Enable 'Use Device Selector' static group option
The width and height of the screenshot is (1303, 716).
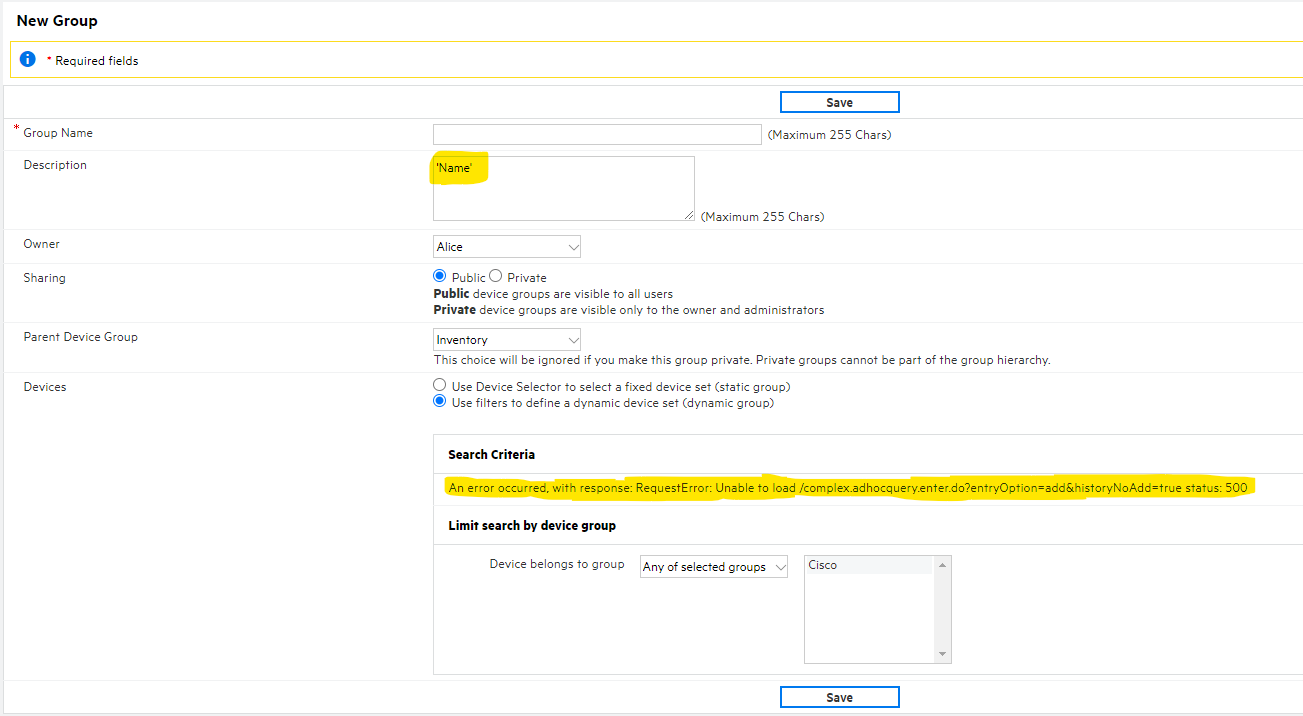pyautogui.click(x=439, y=384)
